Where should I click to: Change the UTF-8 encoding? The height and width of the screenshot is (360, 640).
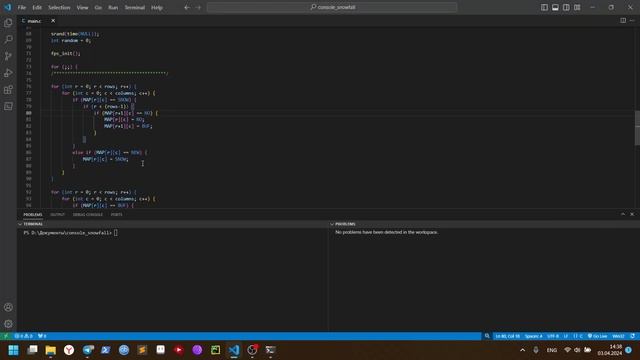click(553, 336)
